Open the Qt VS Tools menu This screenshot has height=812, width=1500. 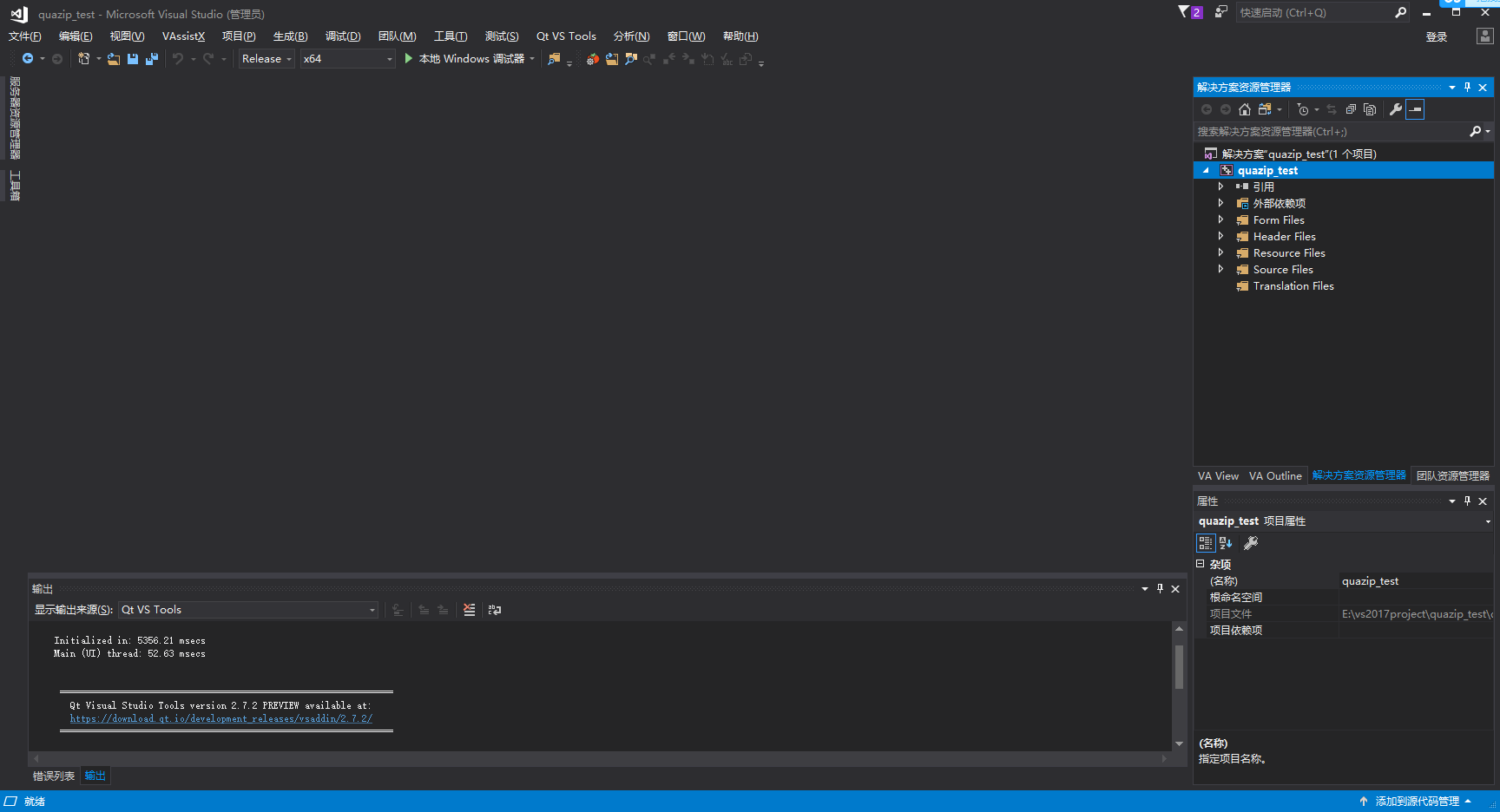(x=566, y=36)
